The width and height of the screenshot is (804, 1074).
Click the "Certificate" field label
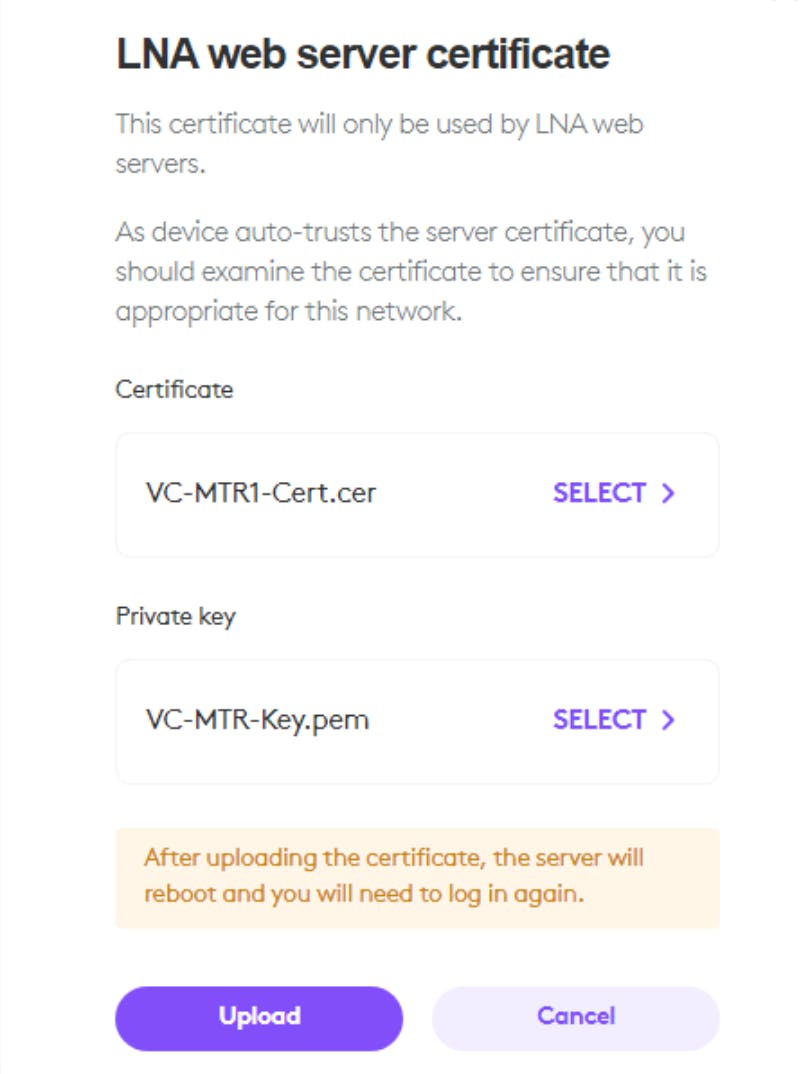click(174, 389)
